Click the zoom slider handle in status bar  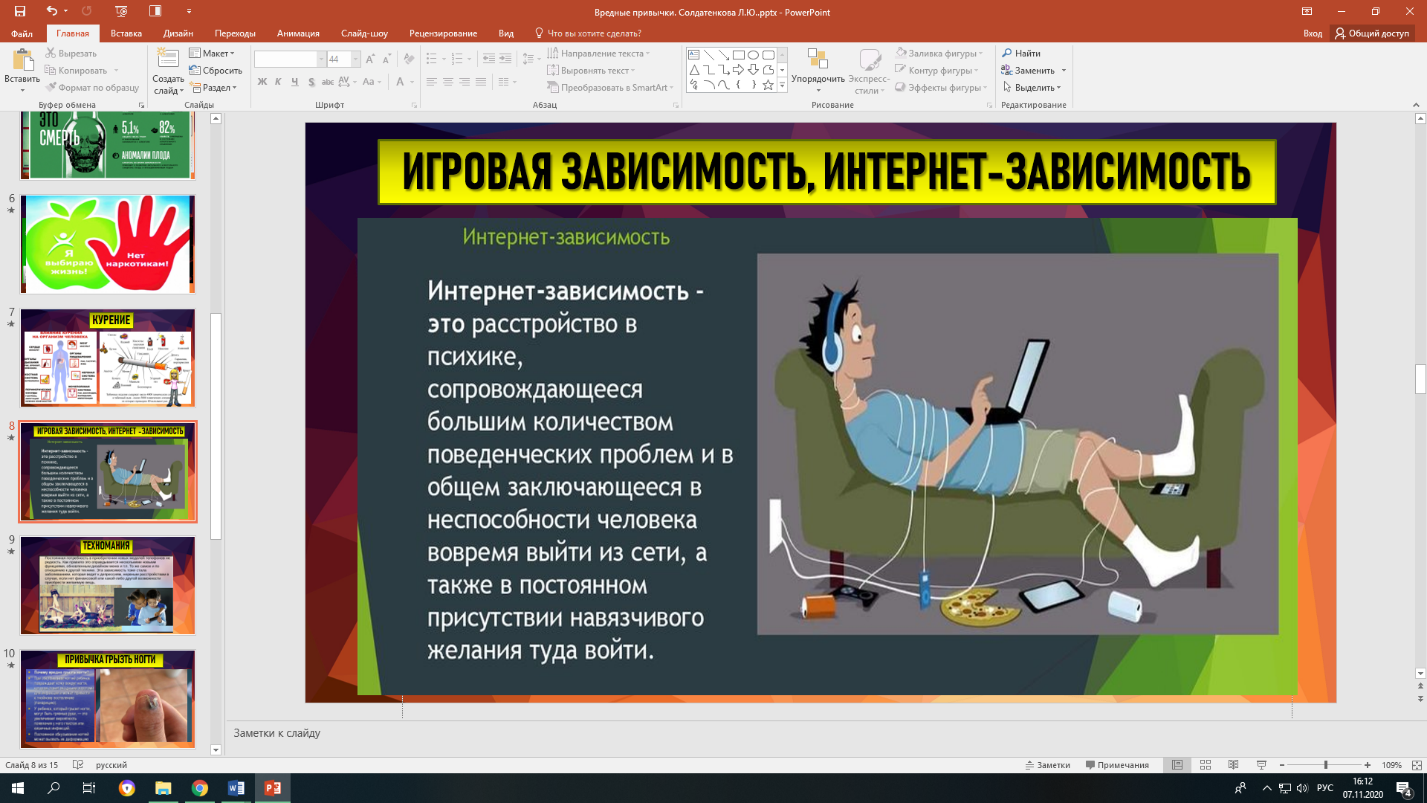[x=1326, y=765]
